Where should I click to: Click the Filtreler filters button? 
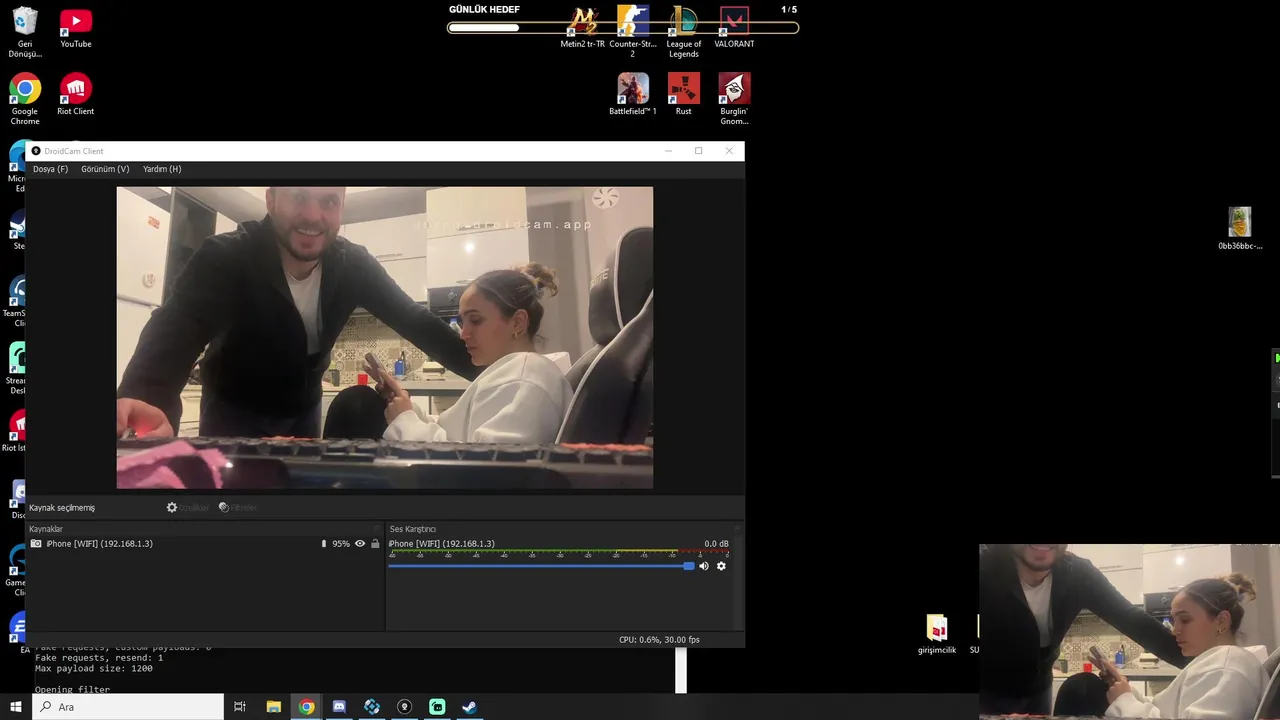pyautogui.click(x=238, y=508)
